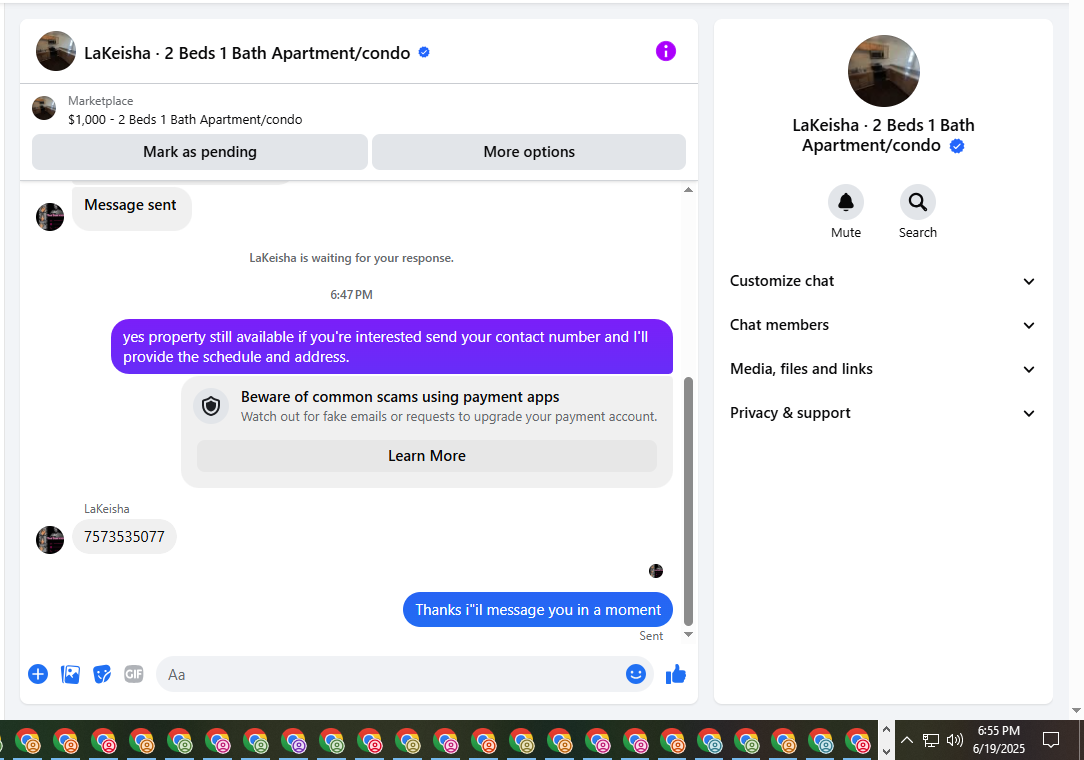
Task: Click taskbar overflow down arrow
Action: click(x=886, y=752)
